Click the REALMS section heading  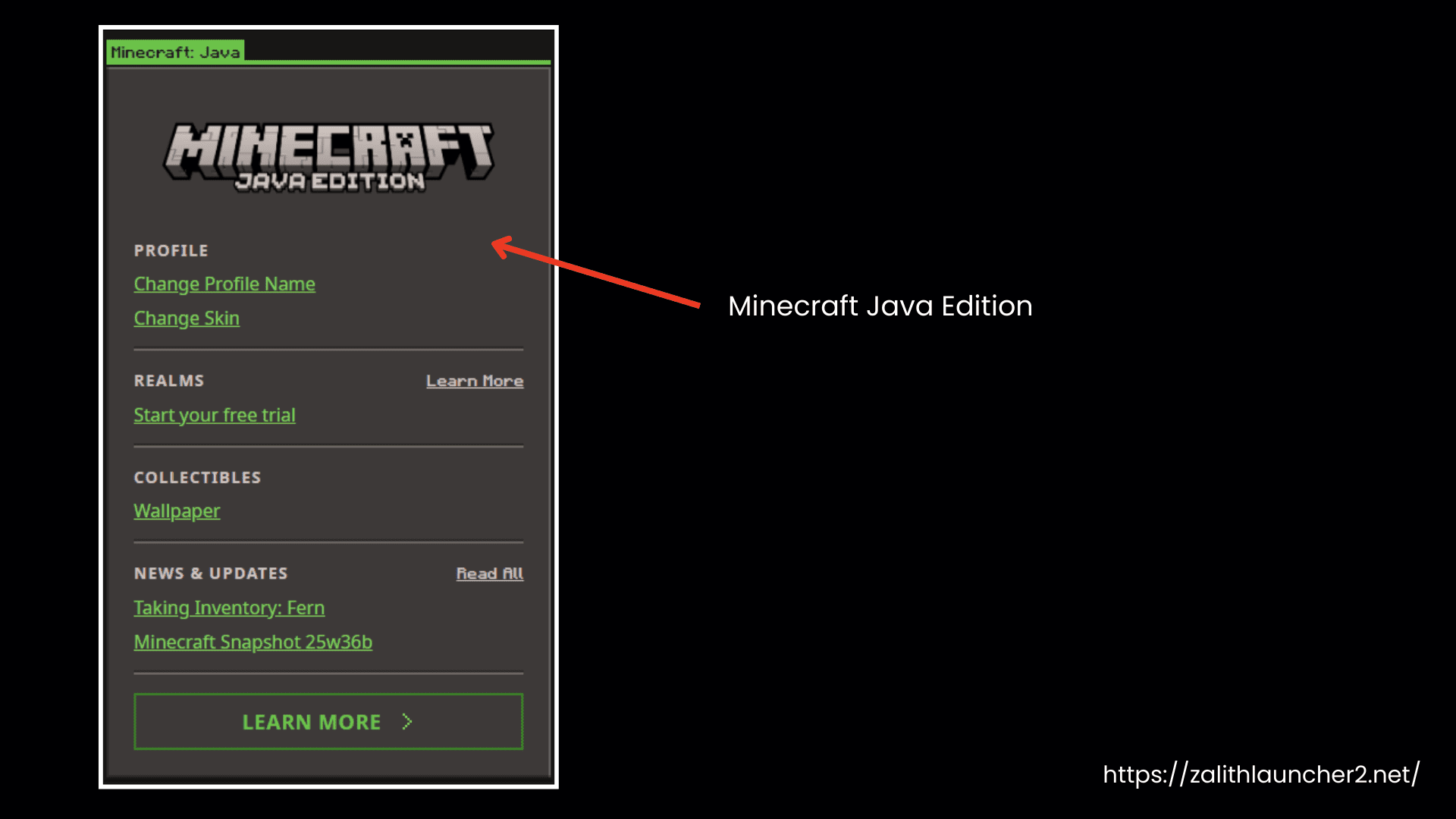click(169, 381)
